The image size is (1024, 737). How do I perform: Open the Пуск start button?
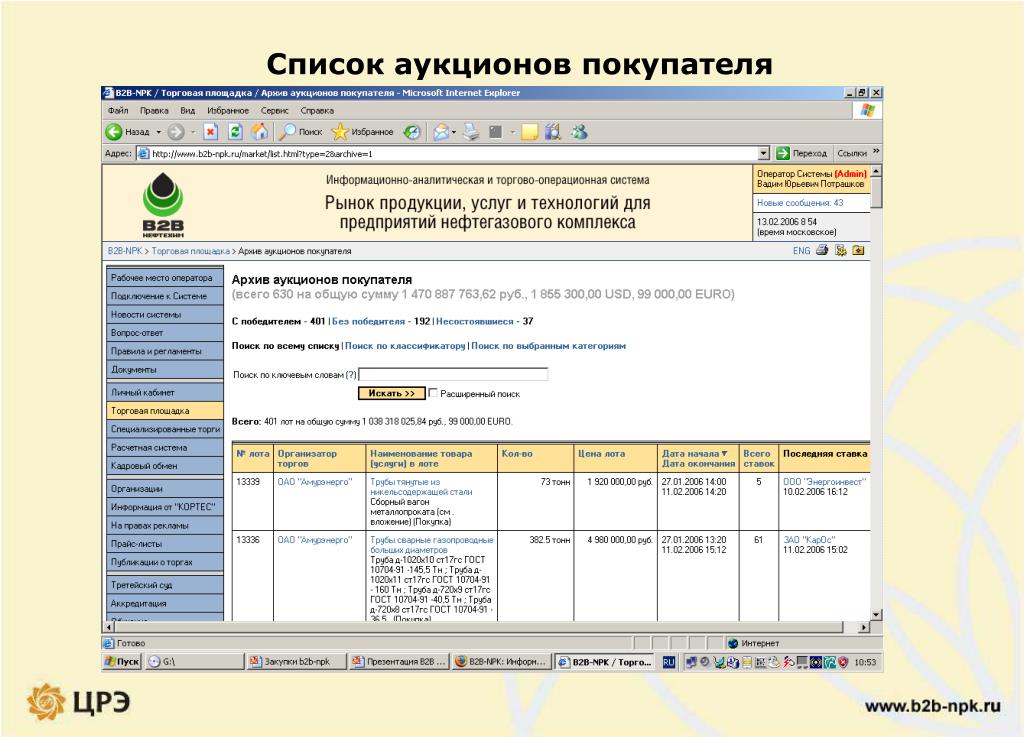tap(122, 662)
